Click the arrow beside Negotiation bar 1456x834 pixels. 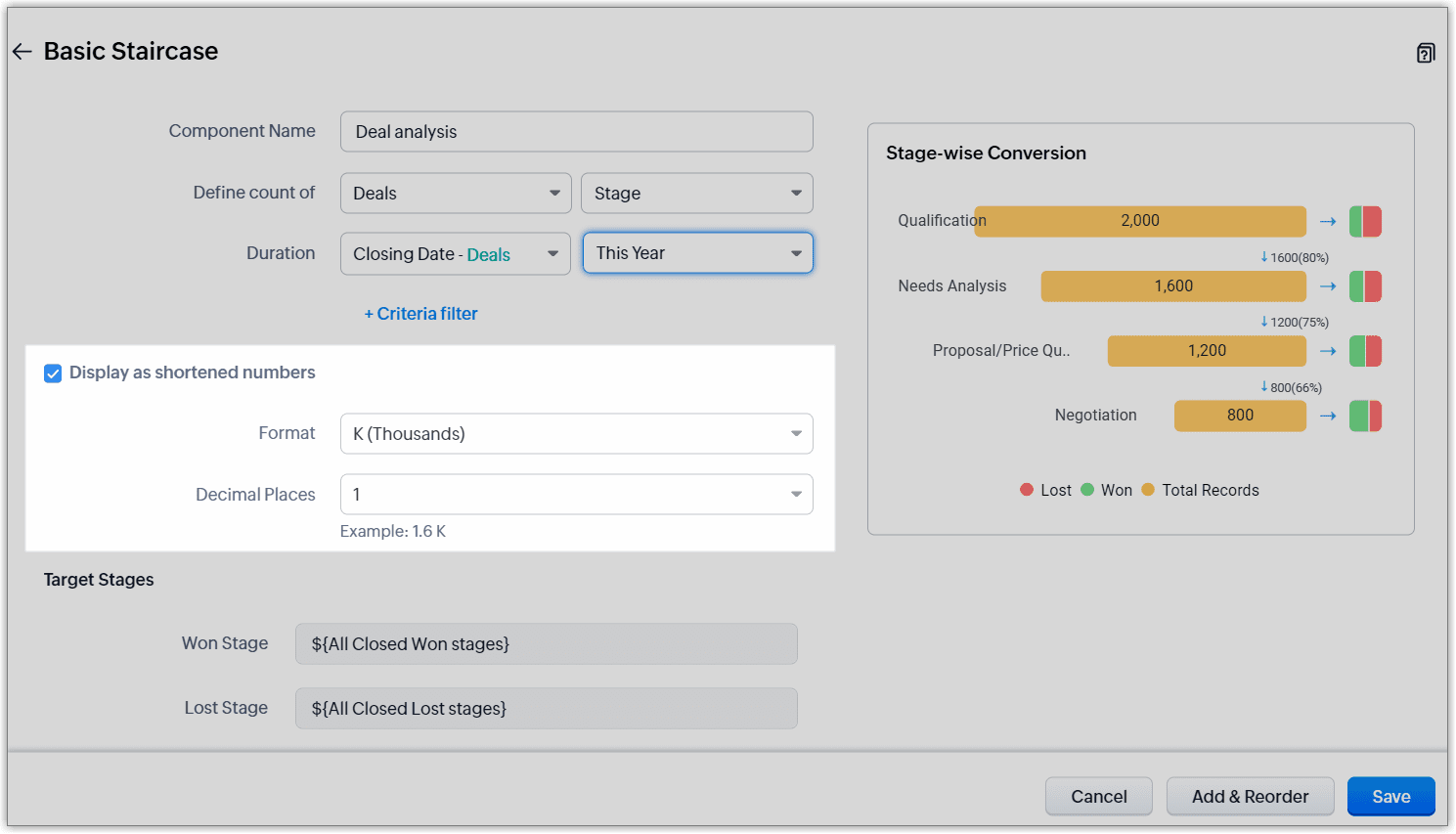tap(1327, 416)
